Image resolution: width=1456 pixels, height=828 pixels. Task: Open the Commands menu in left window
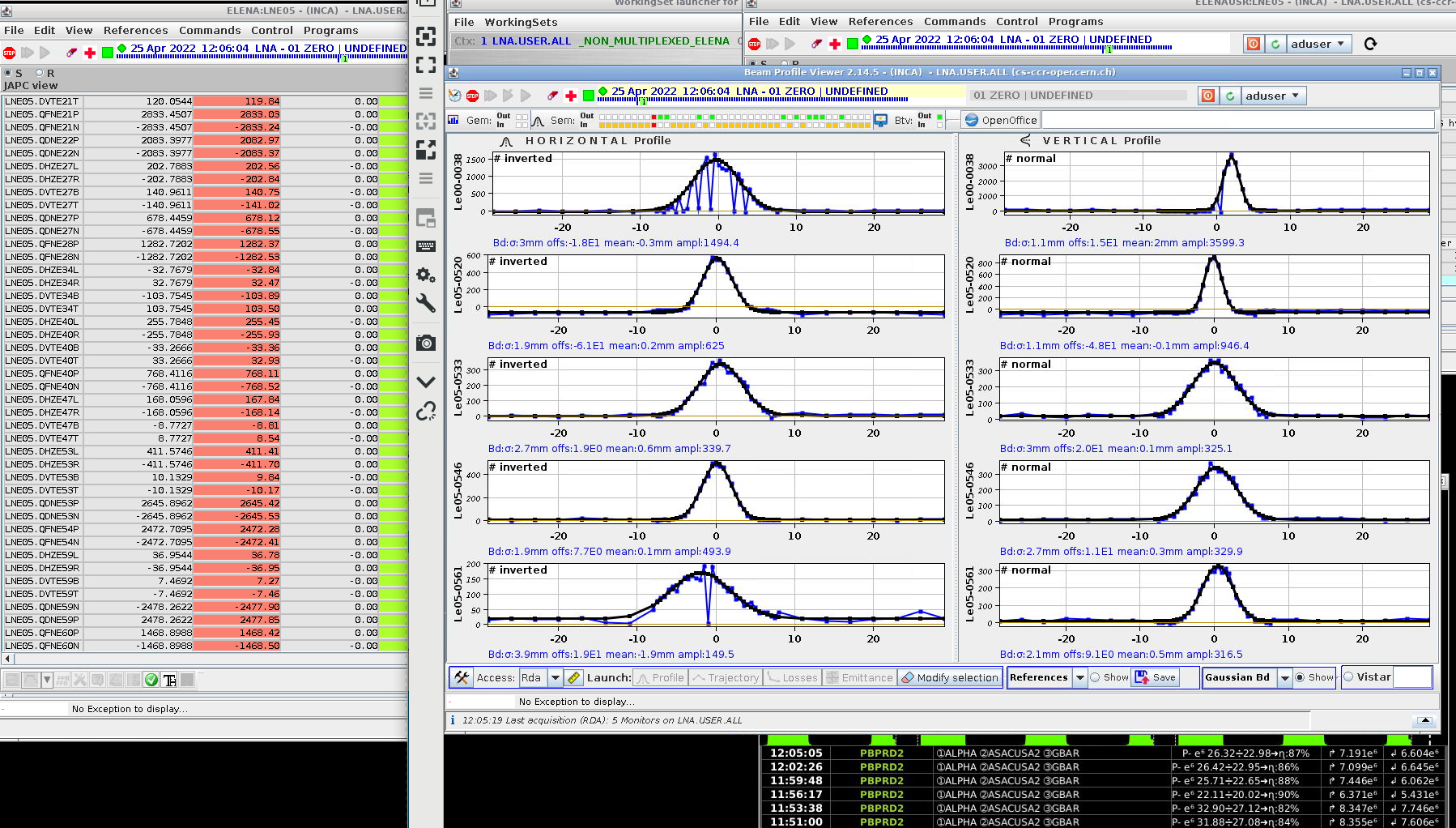210,30
